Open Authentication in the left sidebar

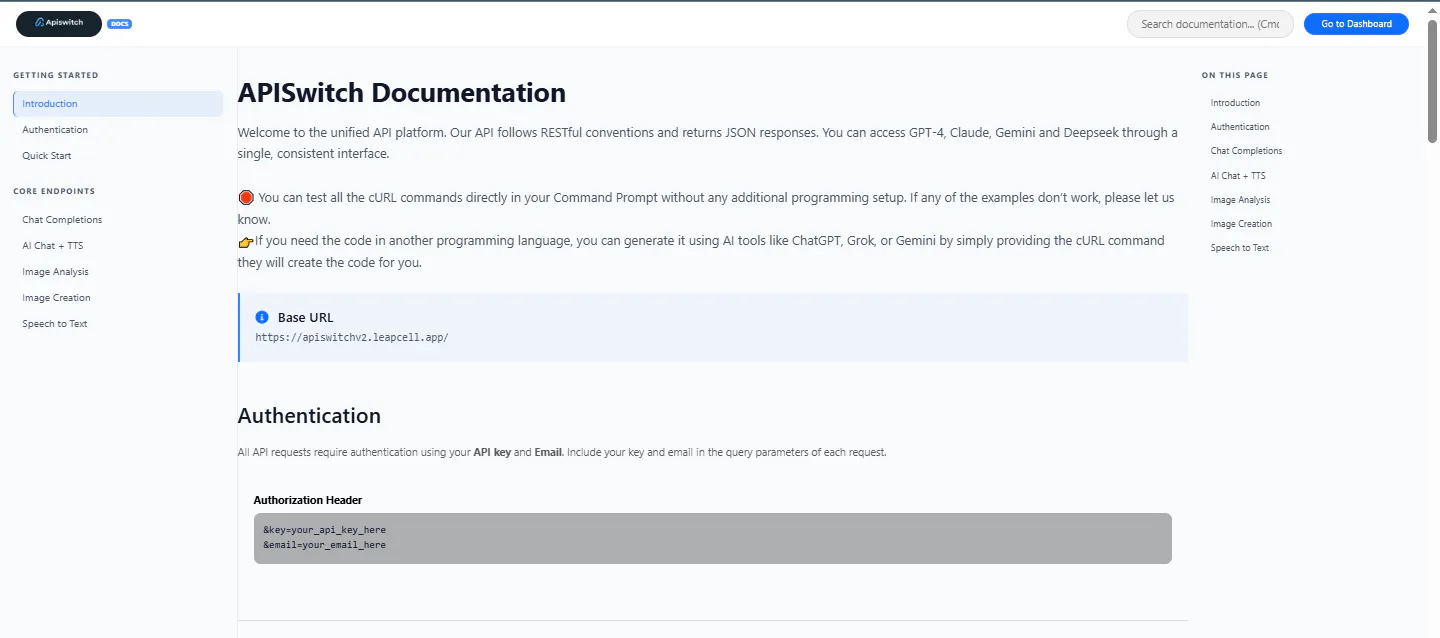[x=118, y=130]
